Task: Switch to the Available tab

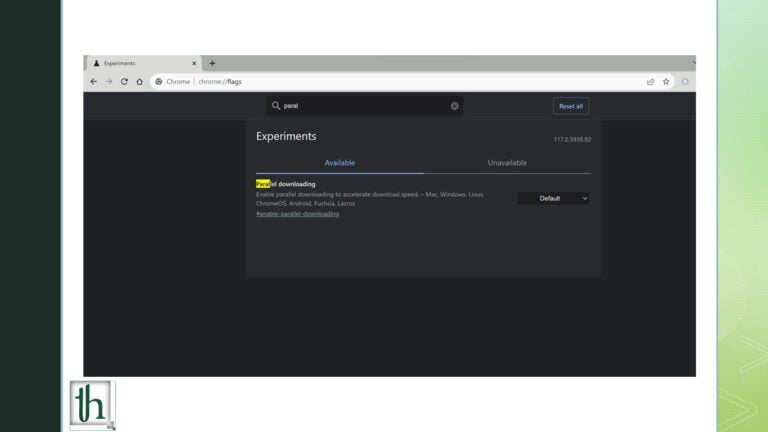Action: point(340,163)
